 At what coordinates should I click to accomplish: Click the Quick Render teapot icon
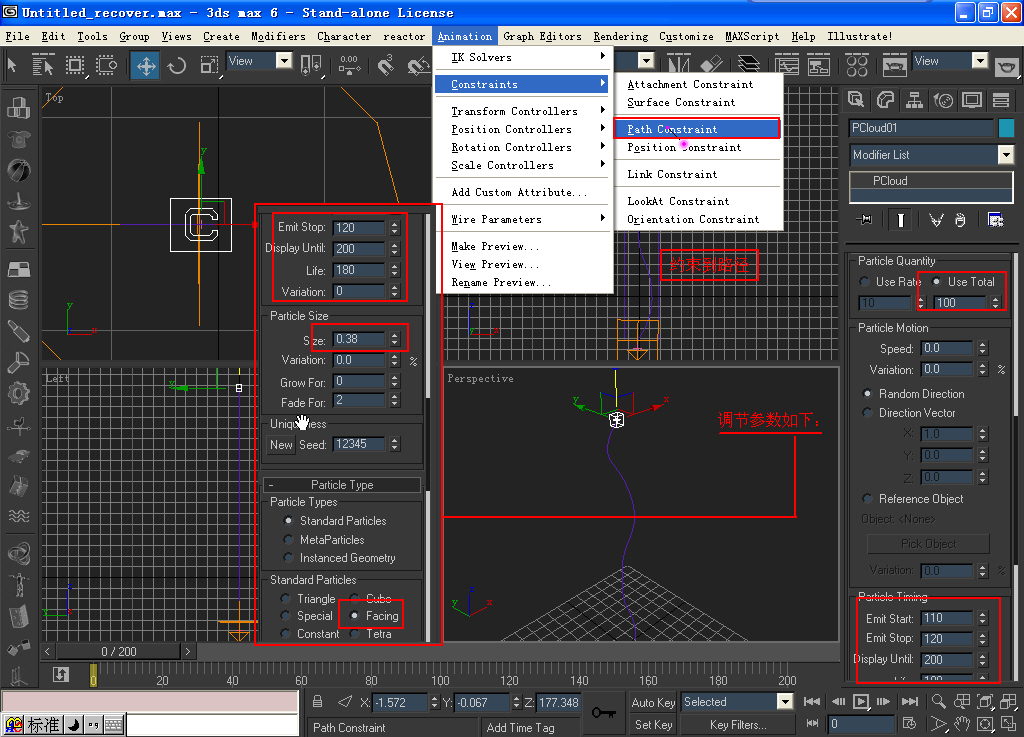coord(1006,65)
